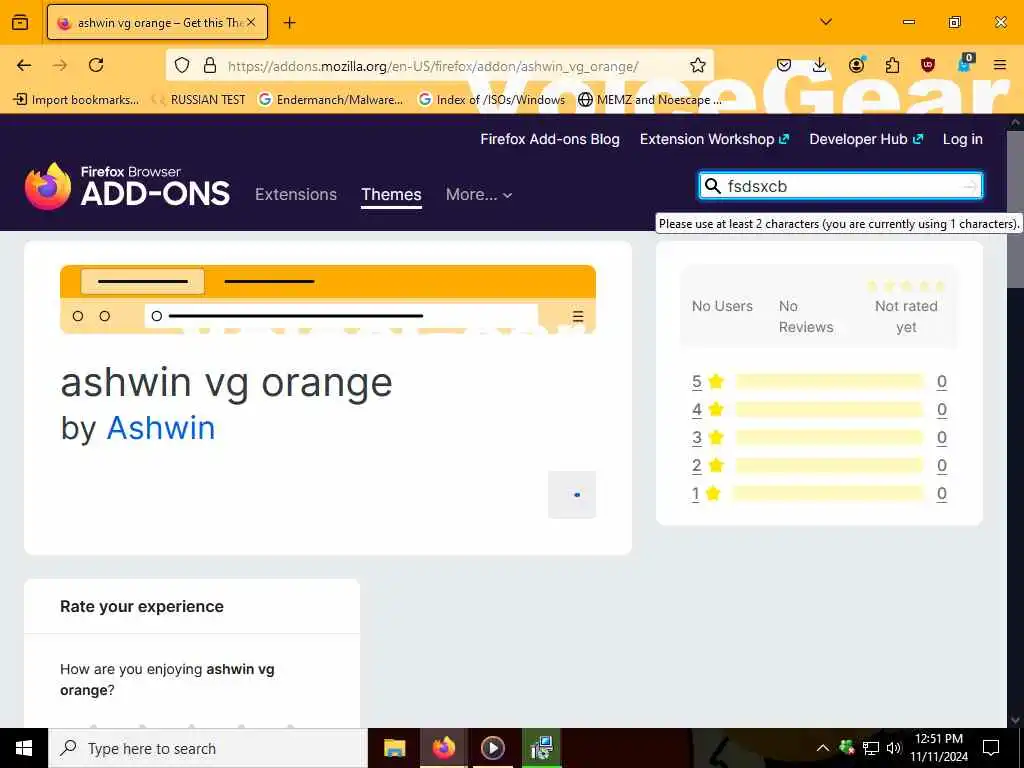The height and width of the screenshot is (768, 1024).
Task: Open Downloads panel icon
Action: 820,65
